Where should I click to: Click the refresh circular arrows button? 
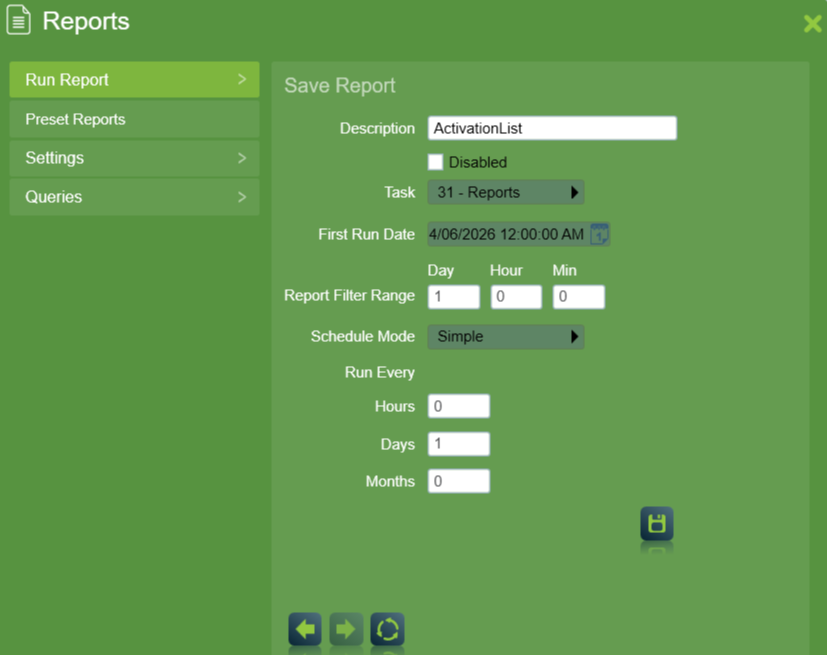tap(387, 629)
